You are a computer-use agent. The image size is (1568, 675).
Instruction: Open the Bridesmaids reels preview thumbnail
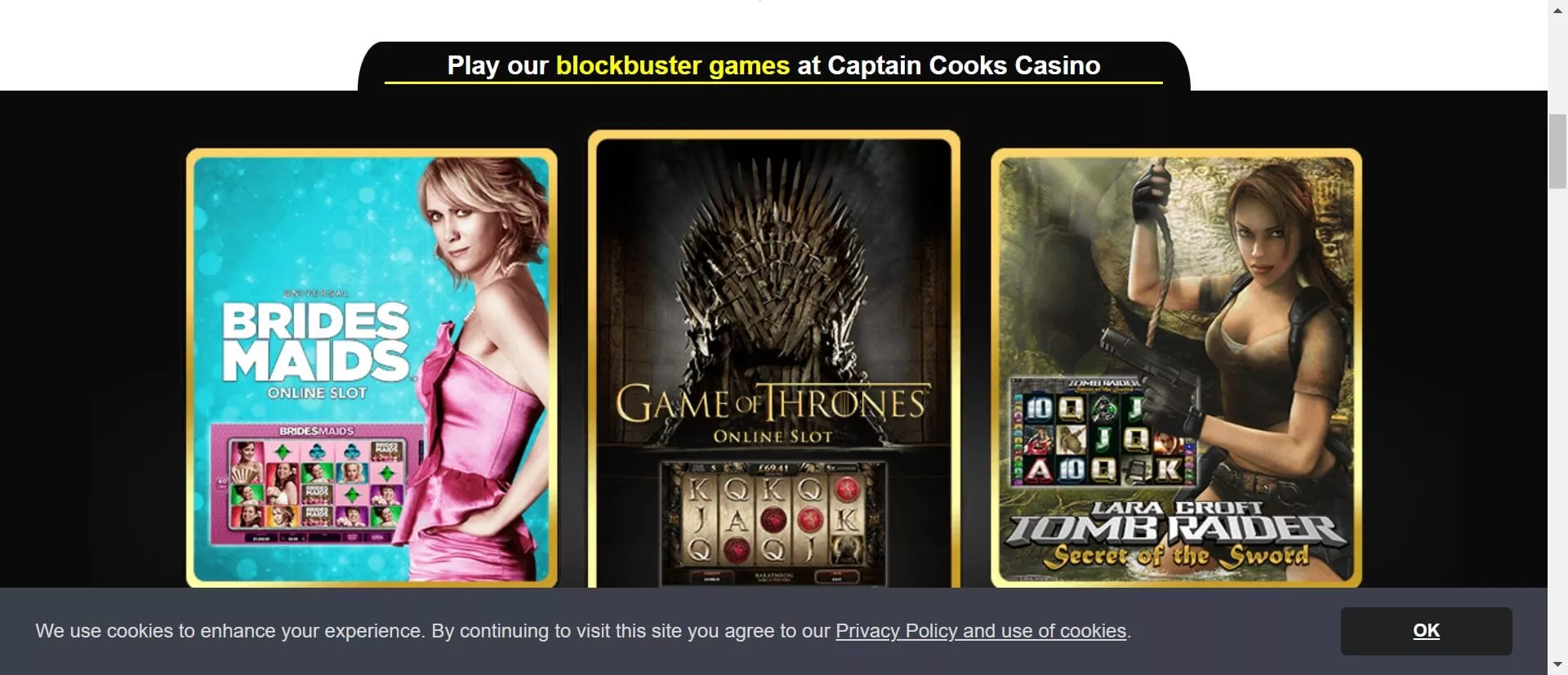click(x=315, y=484)
